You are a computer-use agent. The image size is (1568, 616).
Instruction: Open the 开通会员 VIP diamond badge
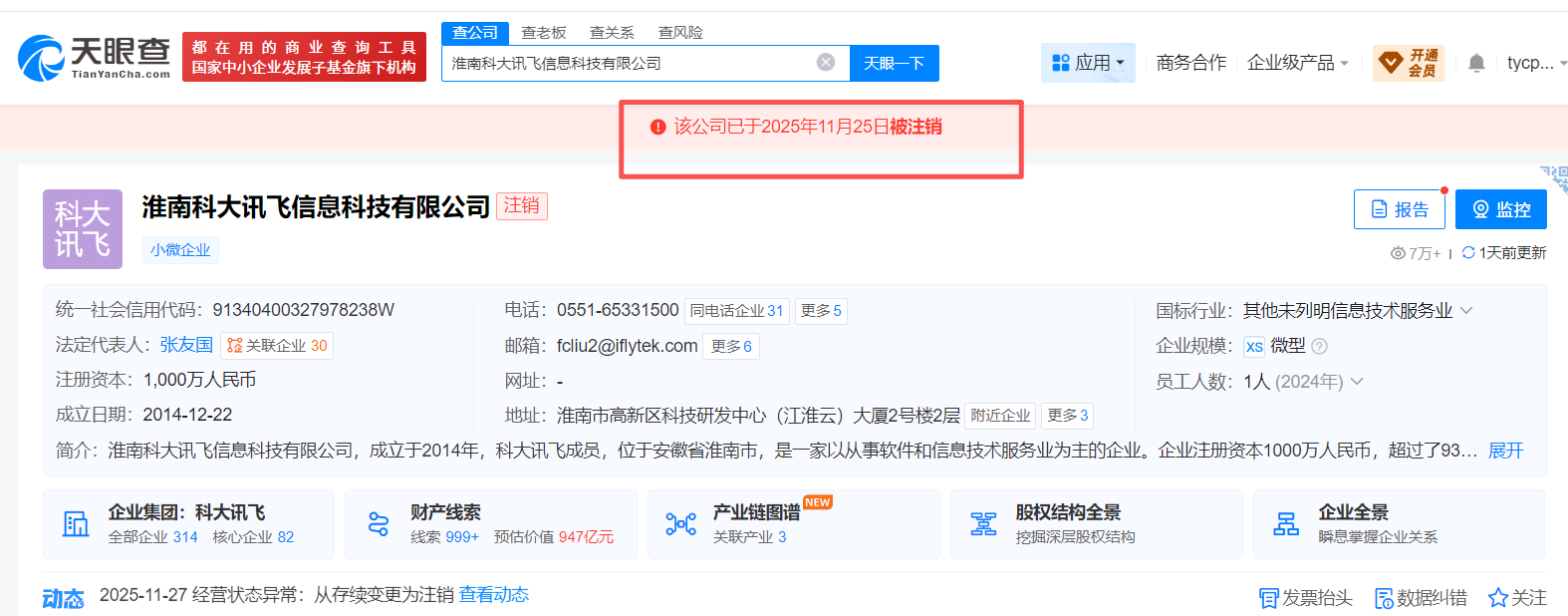click(x=1409, y=63)
